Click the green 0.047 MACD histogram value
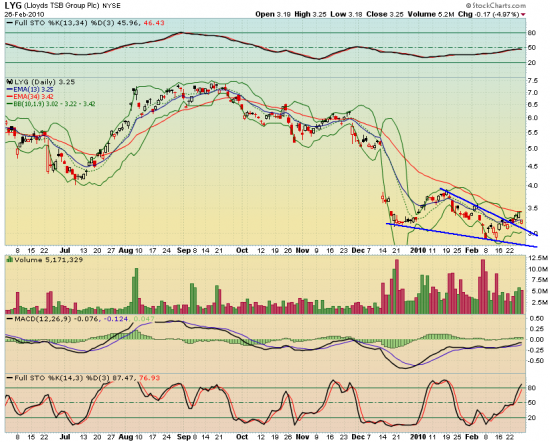Screen dimensions: 550x442 click(144, 319)
